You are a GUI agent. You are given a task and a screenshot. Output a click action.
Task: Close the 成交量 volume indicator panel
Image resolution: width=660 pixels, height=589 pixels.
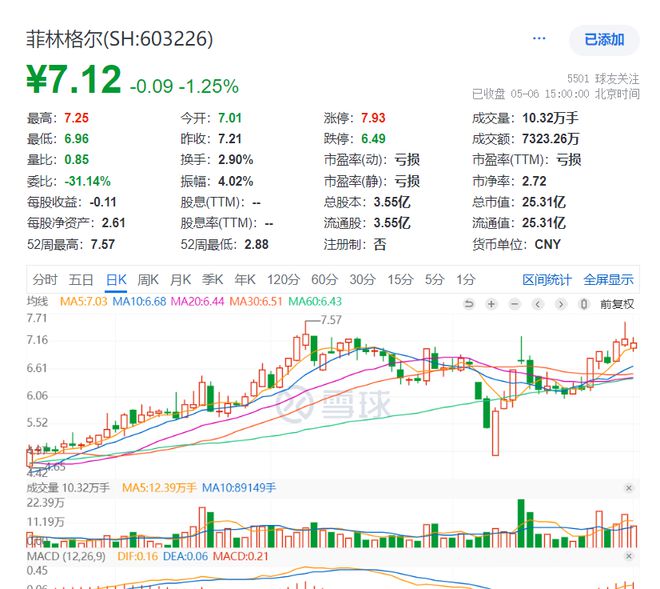[x=628, y=488]
